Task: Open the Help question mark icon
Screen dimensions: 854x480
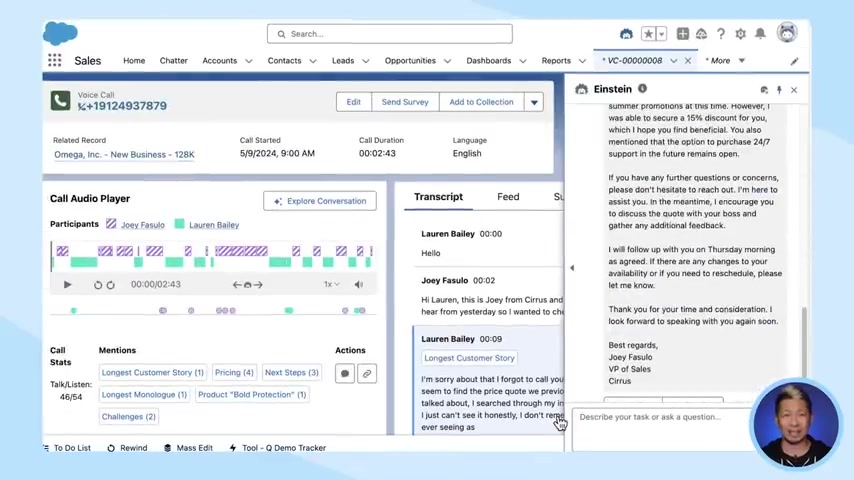Action: [x=721, y=34]
